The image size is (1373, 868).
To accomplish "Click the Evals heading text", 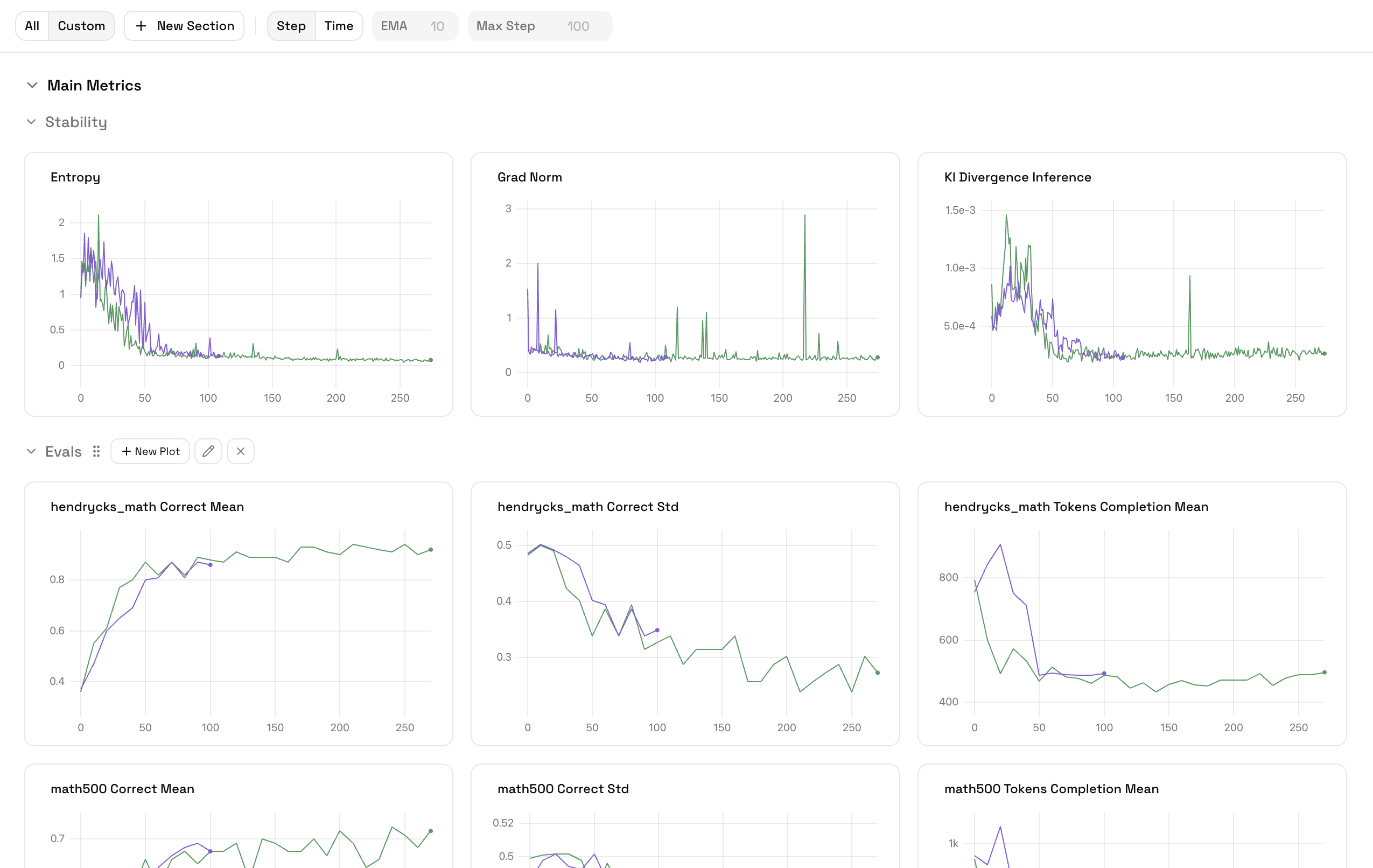I will coord(64,451).
